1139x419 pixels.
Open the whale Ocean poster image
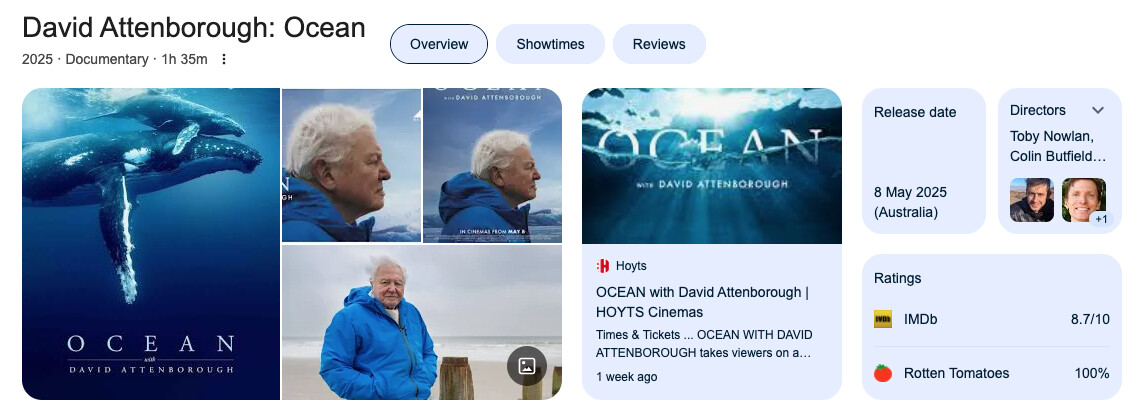[151, 244]
